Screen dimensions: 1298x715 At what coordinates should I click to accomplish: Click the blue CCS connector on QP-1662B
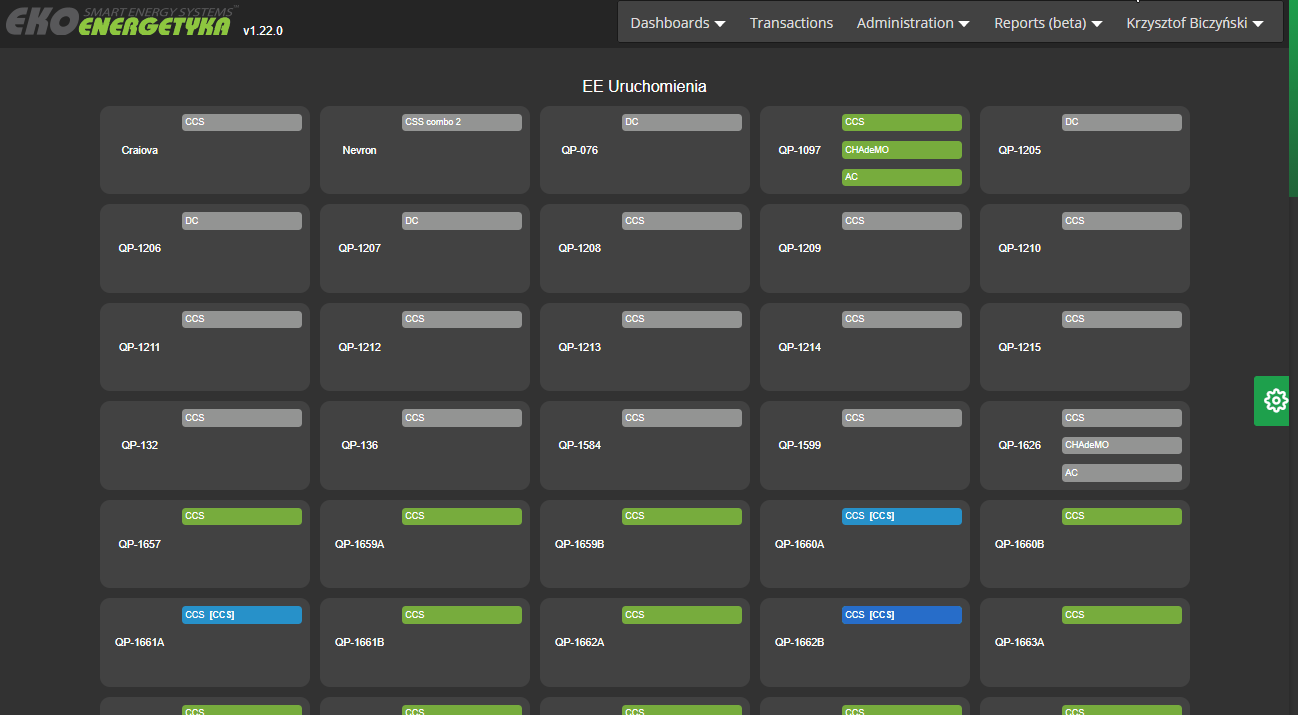[901, 615]
